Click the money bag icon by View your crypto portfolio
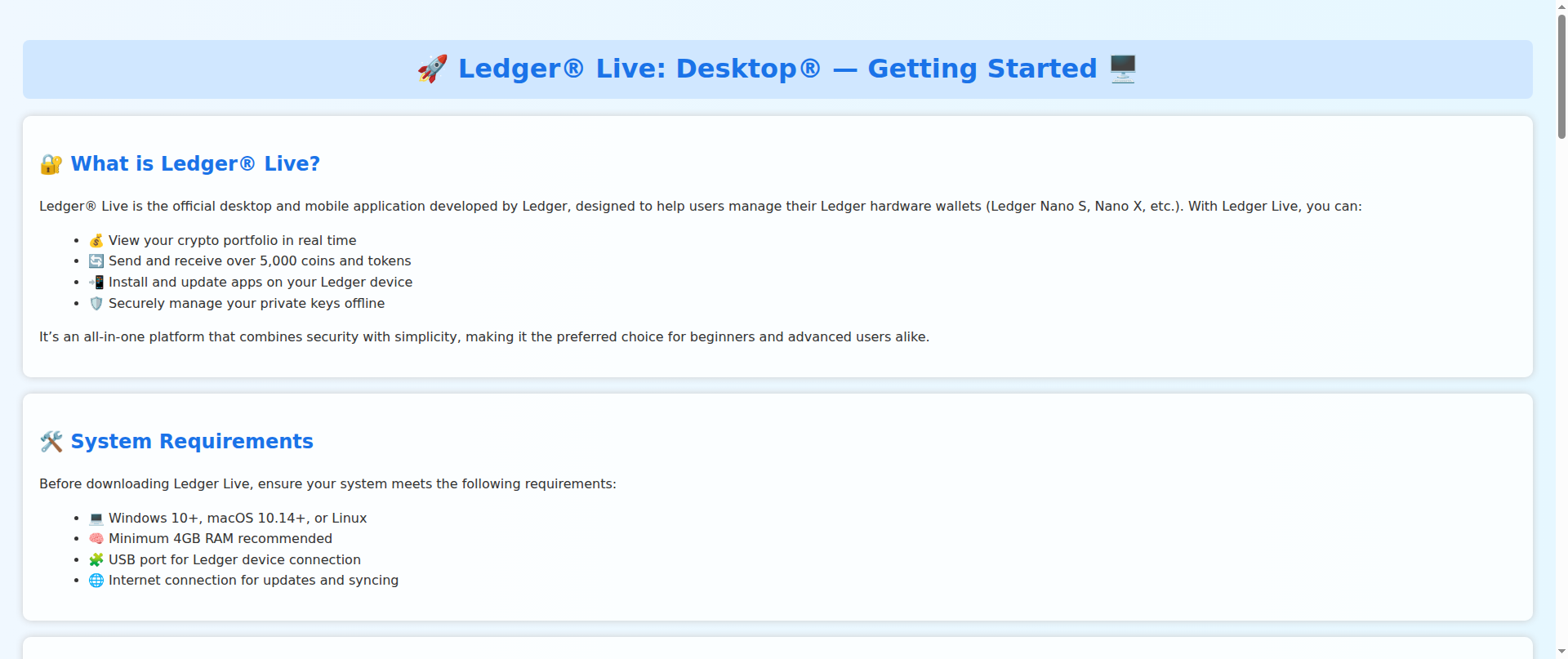The width and height of the screenshot is (1568, 659). click(96, 240)
